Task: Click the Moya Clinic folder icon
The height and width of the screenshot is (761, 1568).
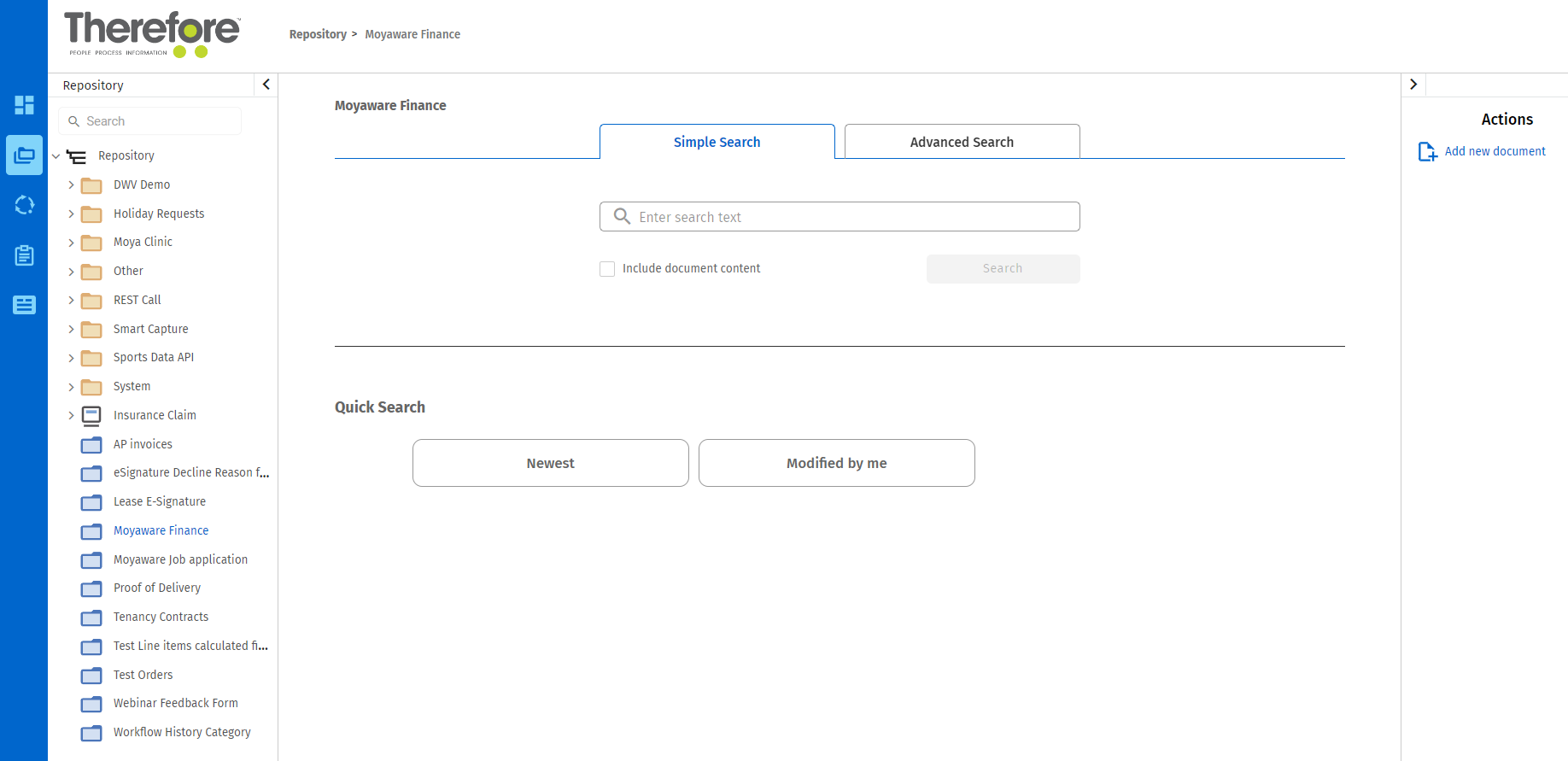Action: tap(91, 243)
